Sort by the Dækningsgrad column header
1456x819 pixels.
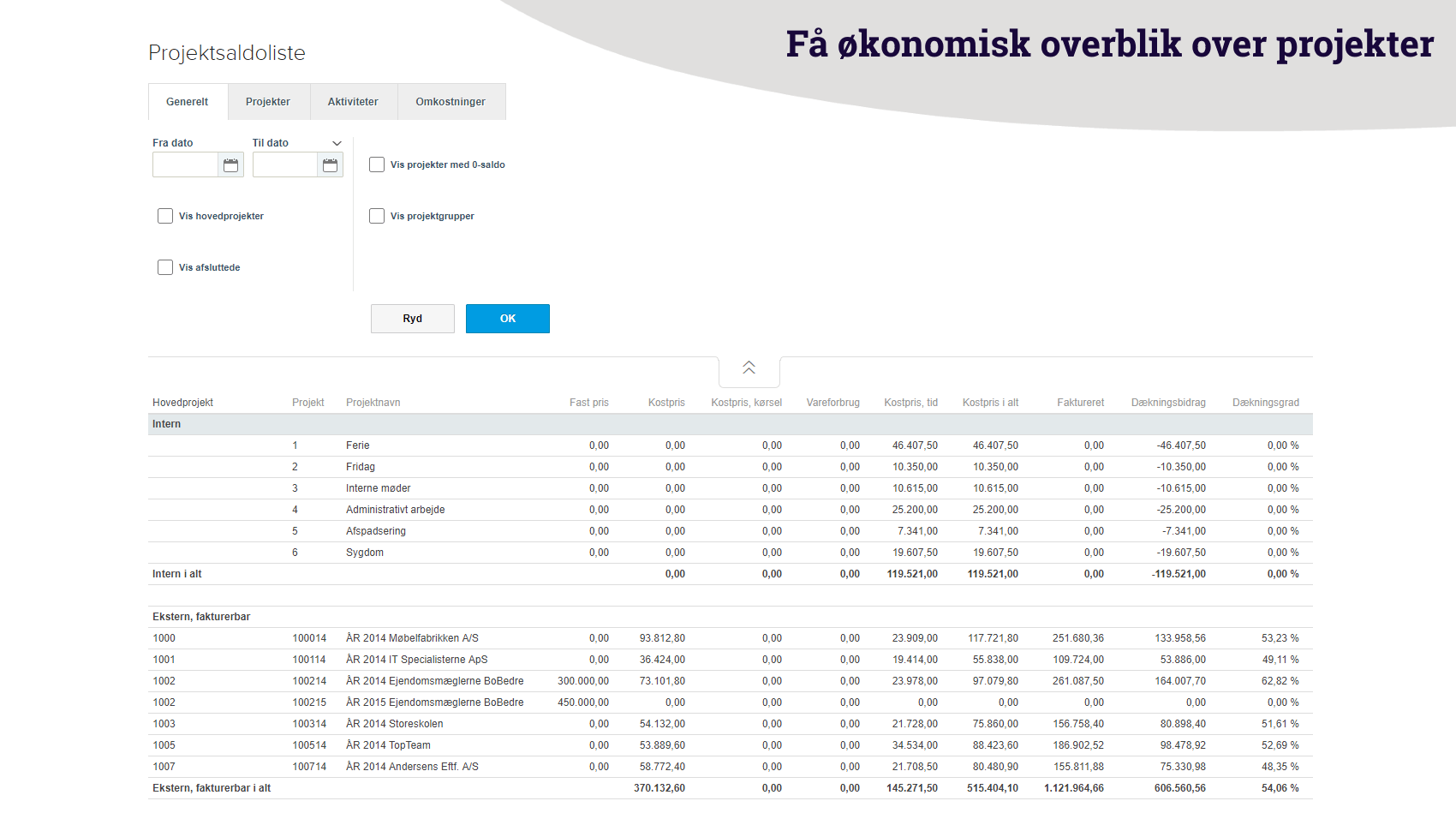click(x=1265, y=403)
